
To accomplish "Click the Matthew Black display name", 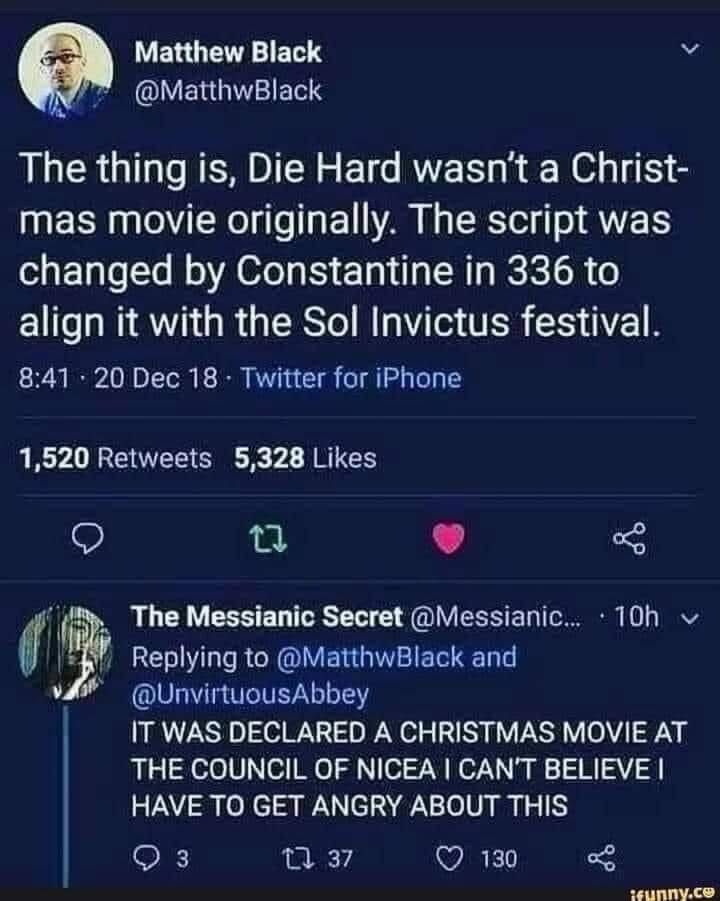I will [x=227, y=51].
